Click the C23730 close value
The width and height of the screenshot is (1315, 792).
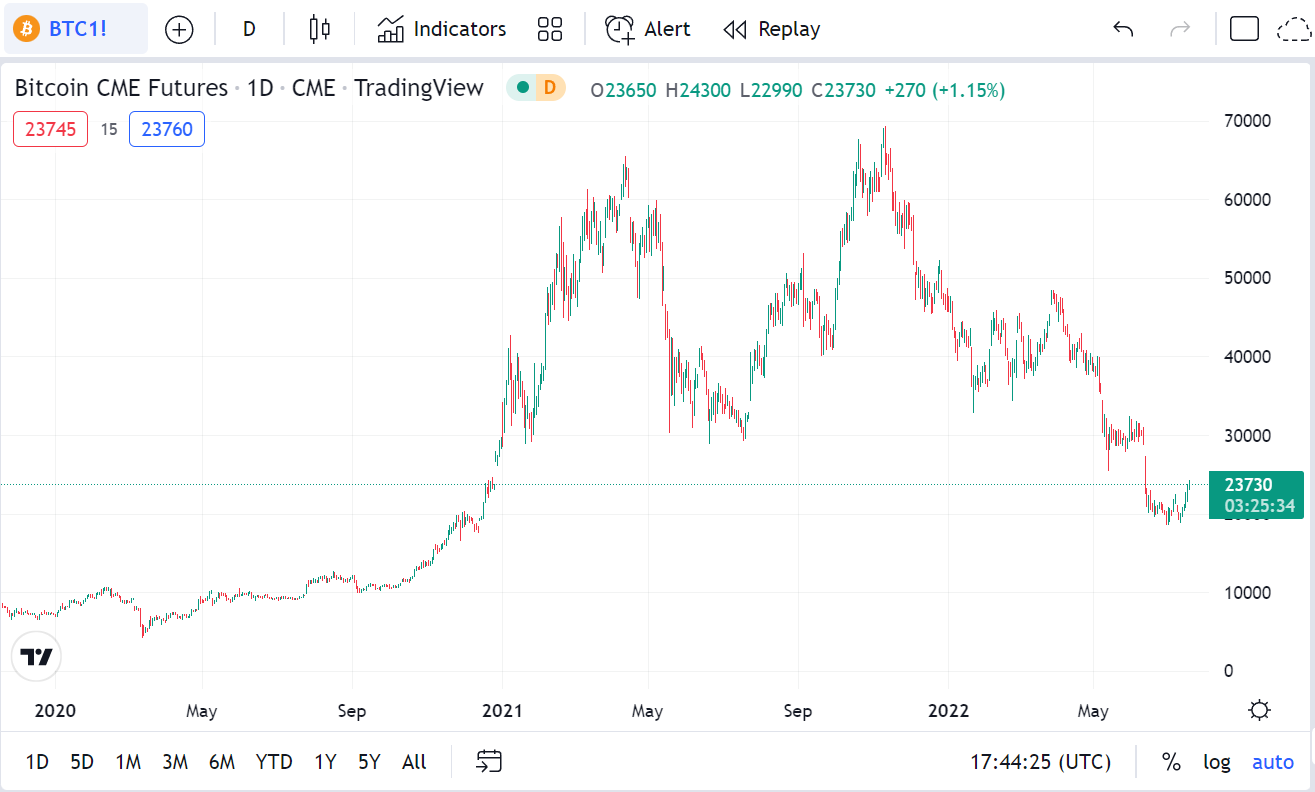pyautogui.click(x=843, y=90)
